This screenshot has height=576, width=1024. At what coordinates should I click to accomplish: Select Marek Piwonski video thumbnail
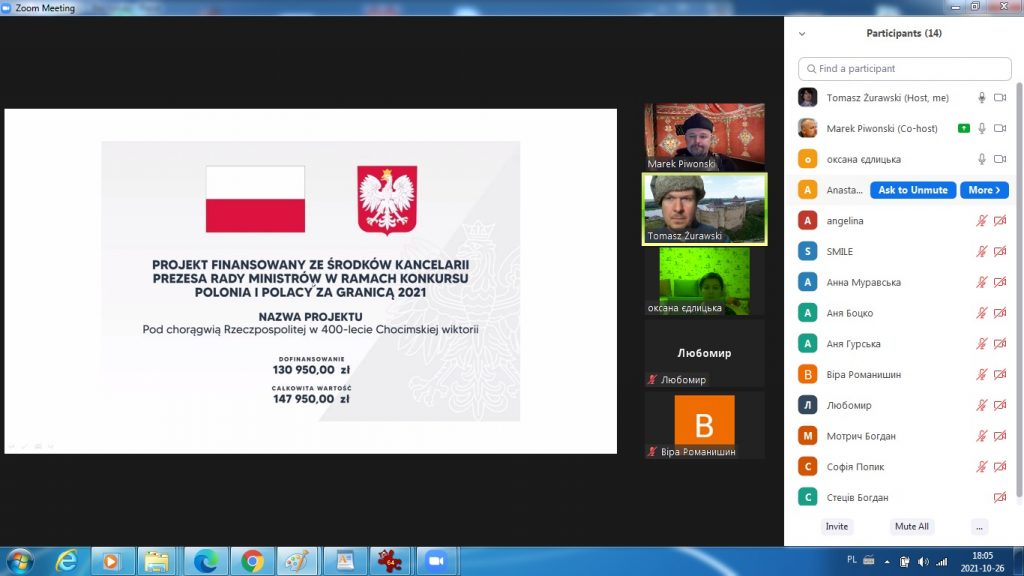(x=704, y=136)
